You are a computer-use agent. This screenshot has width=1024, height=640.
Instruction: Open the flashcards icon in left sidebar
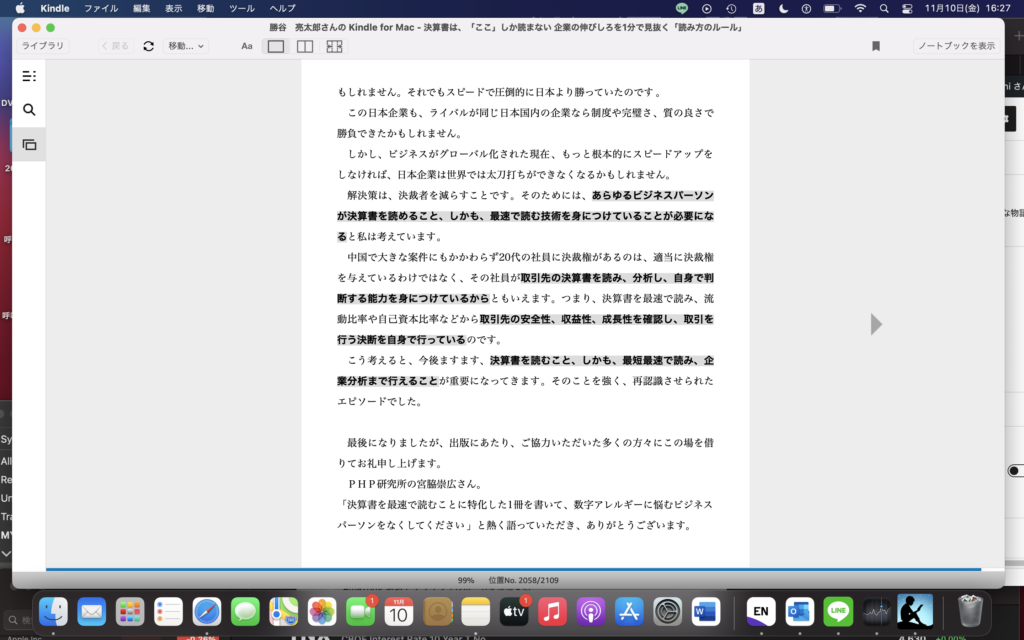click(x=29, y=145)
